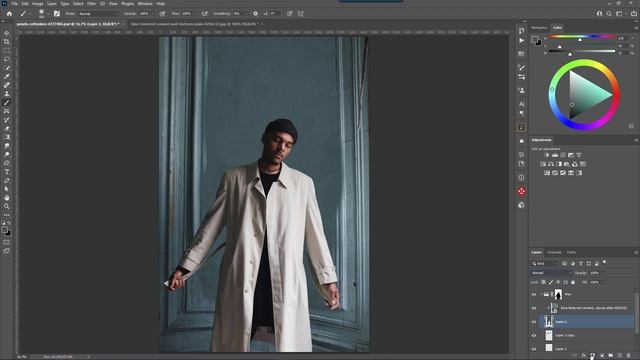Open layer Opacity dropdown arrow

(x=603, y=273)
